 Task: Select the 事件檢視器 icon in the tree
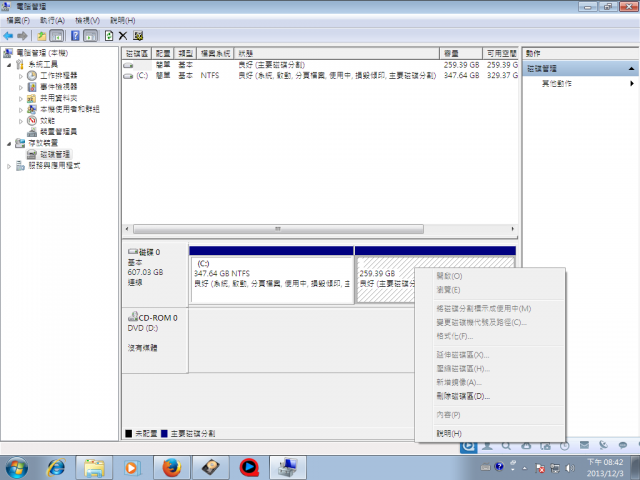(32, 87)
